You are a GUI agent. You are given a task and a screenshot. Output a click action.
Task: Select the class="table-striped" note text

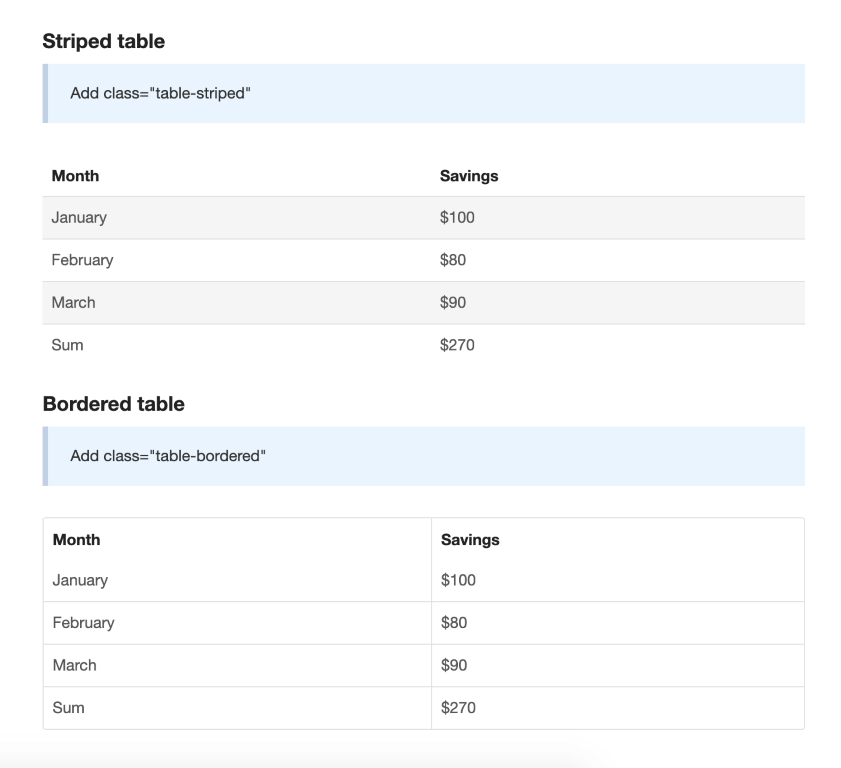click(160, 93)
